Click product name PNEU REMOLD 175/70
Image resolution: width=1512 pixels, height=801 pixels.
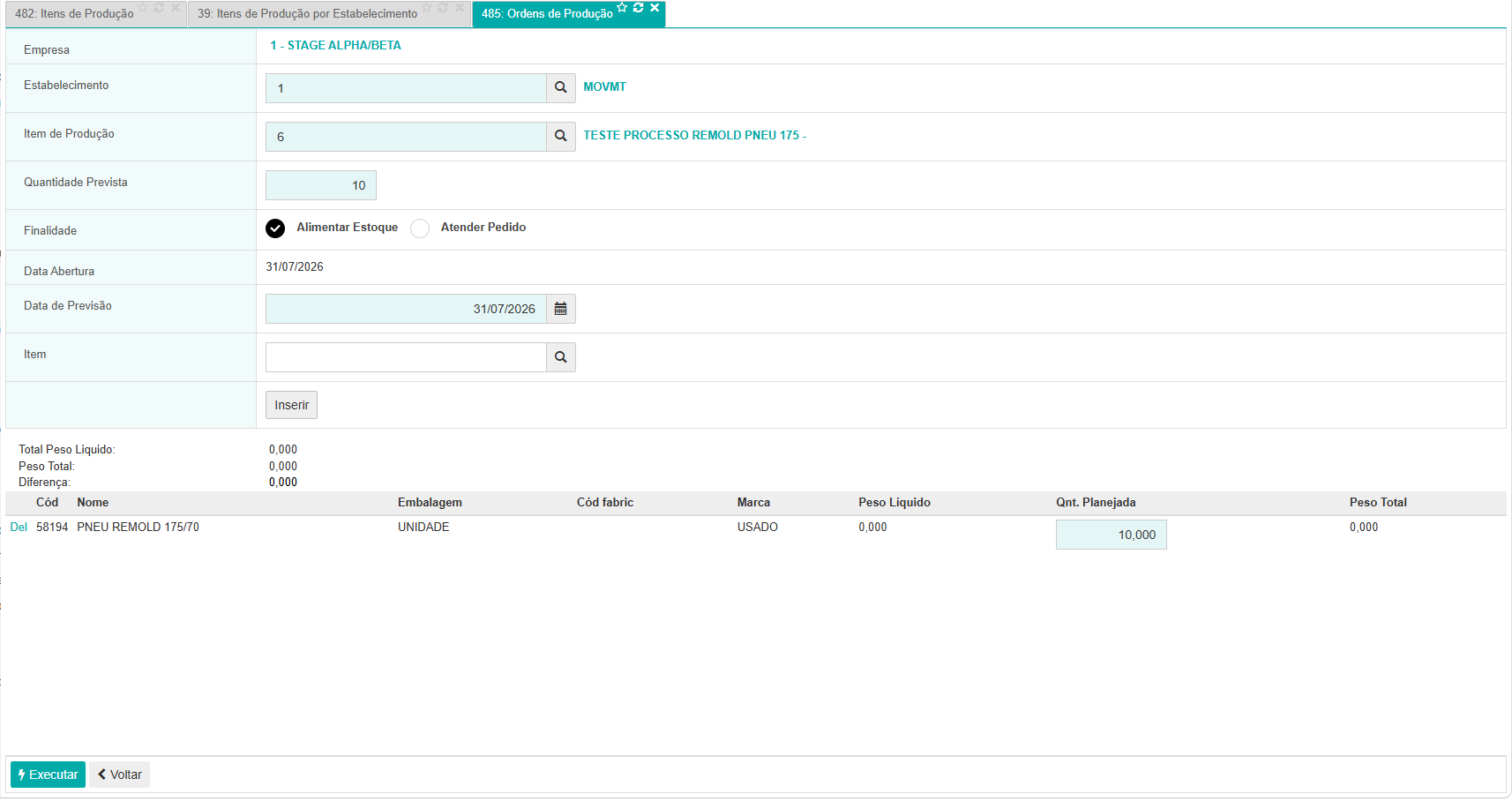(138, 527)
